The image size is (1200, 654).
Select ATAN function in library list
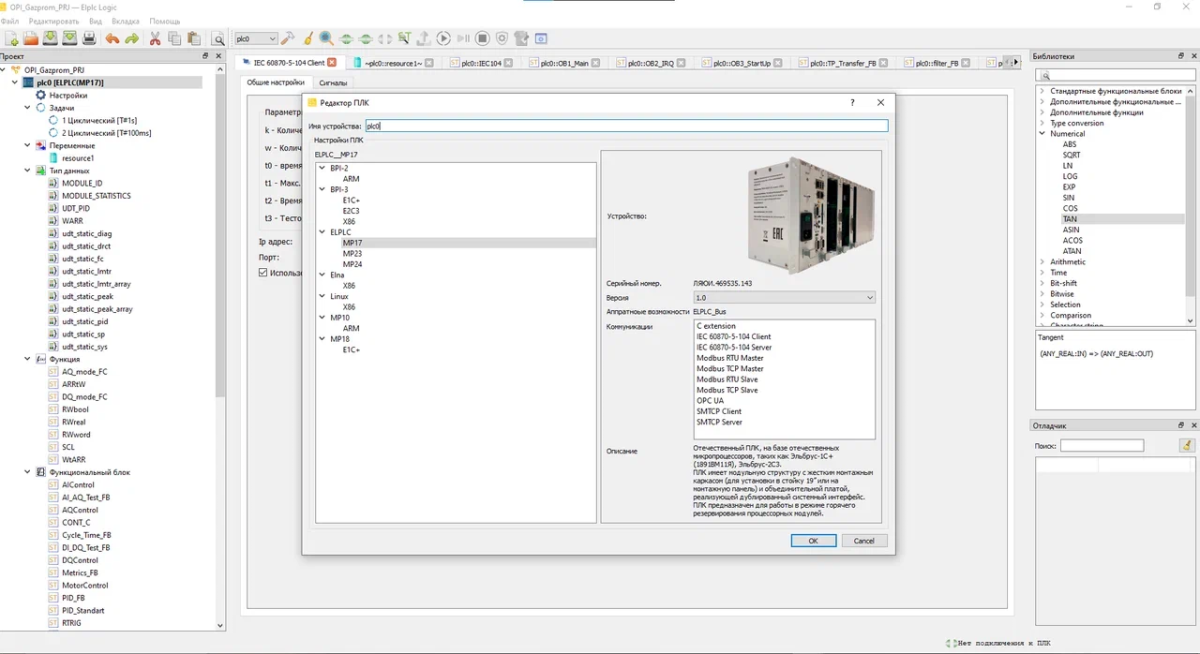(1072, 251)
